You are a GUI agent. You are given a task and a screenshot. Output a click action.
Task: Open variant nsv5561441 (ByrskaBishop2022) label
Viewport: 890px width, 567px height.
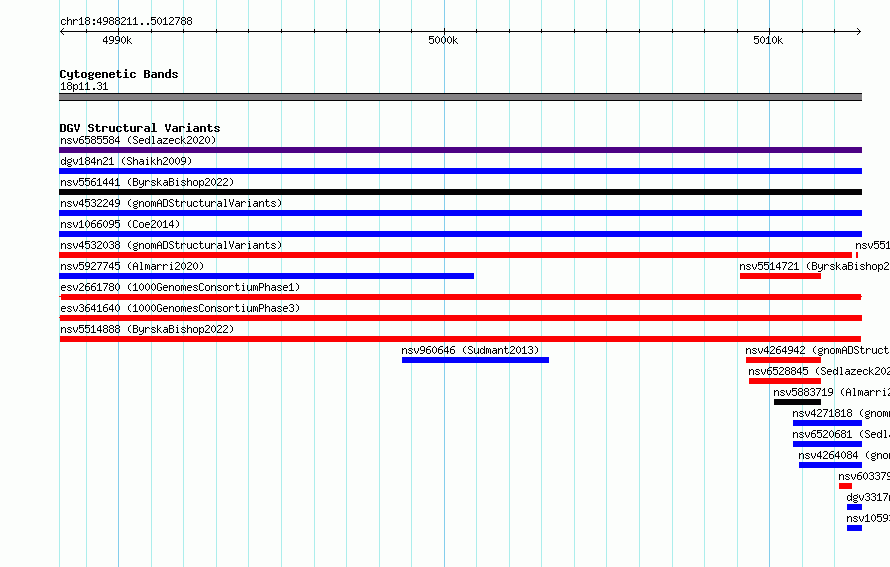click(x=147, y=182)
